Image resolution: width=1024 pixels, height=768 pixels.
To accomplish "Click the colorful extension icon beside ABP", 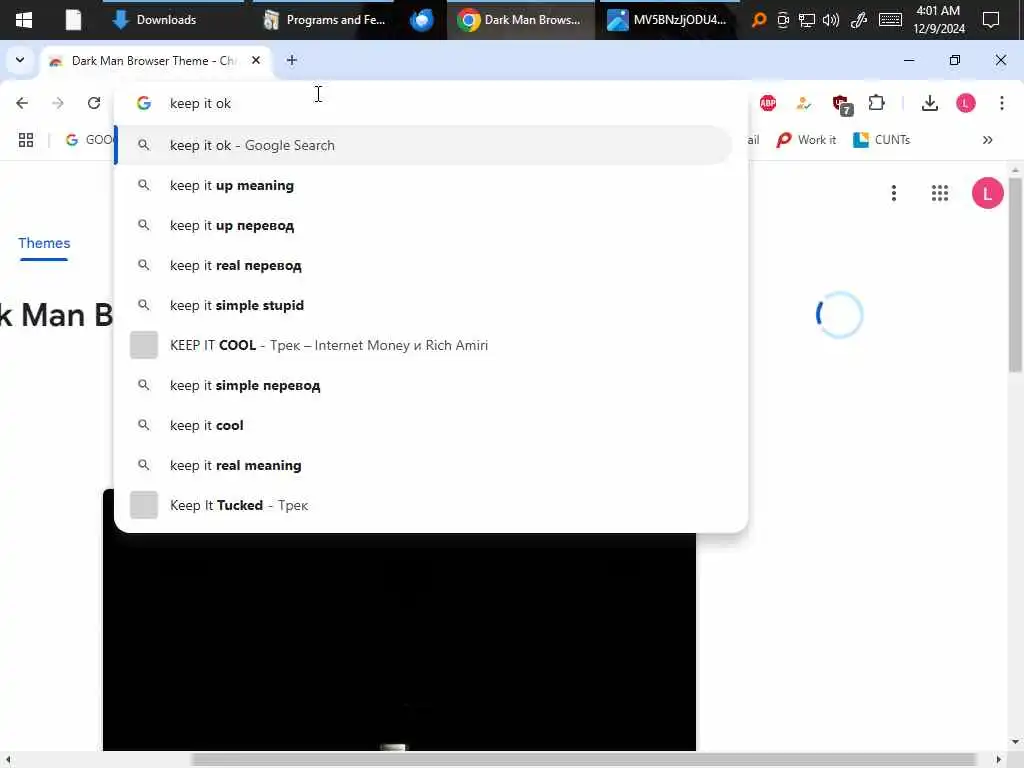I will (804, 103).
